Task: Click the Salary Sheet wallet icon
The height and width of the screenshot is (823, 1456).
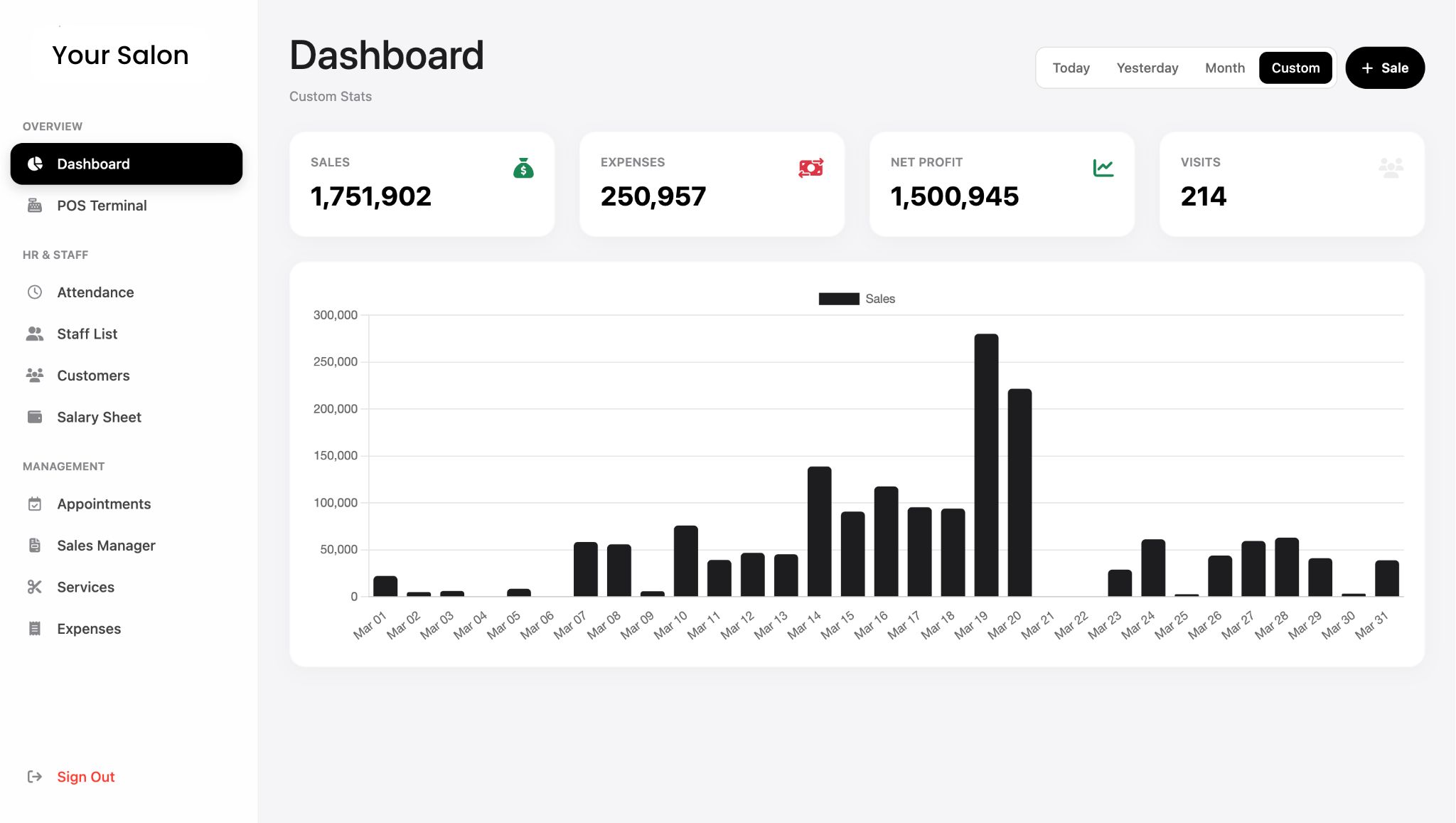Action: click(x=35, y=417)
